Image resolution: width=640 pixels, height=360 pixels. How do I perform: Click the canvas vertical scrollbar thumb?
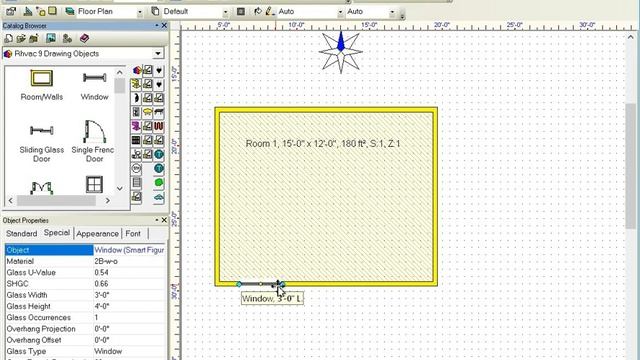coord(631,165)
